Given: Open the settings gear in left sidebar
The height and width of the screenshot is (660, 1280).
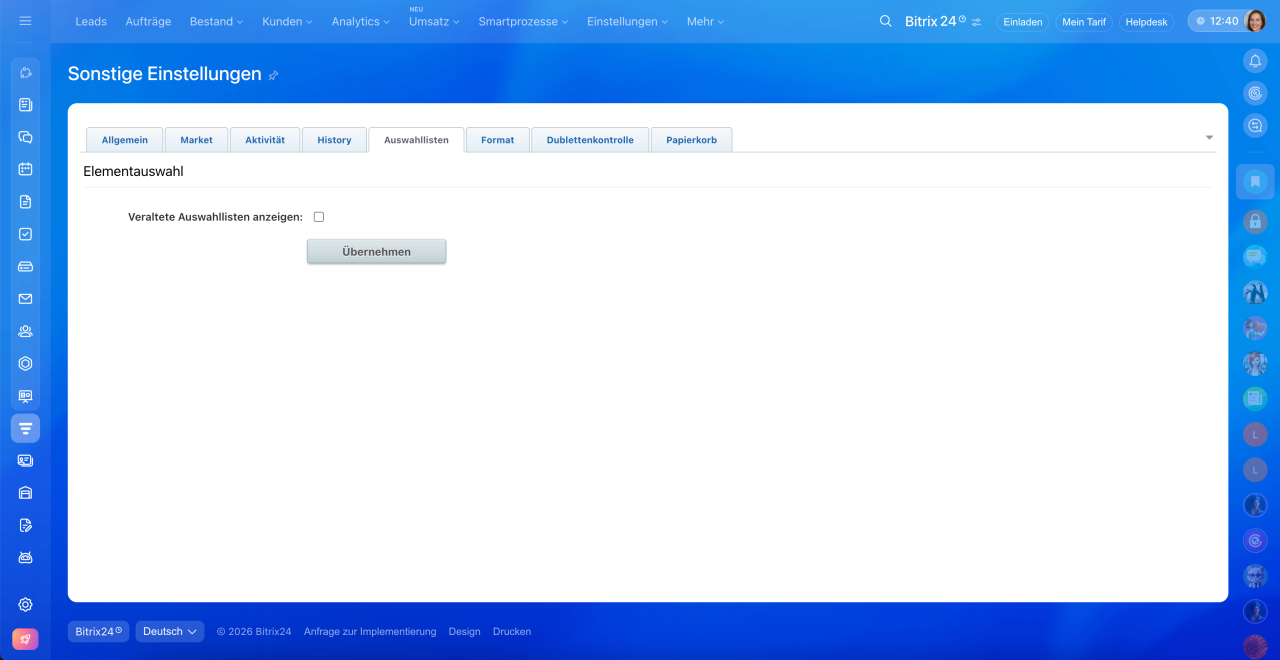Looking at the screenshot, I should click(x=25, y=604).
